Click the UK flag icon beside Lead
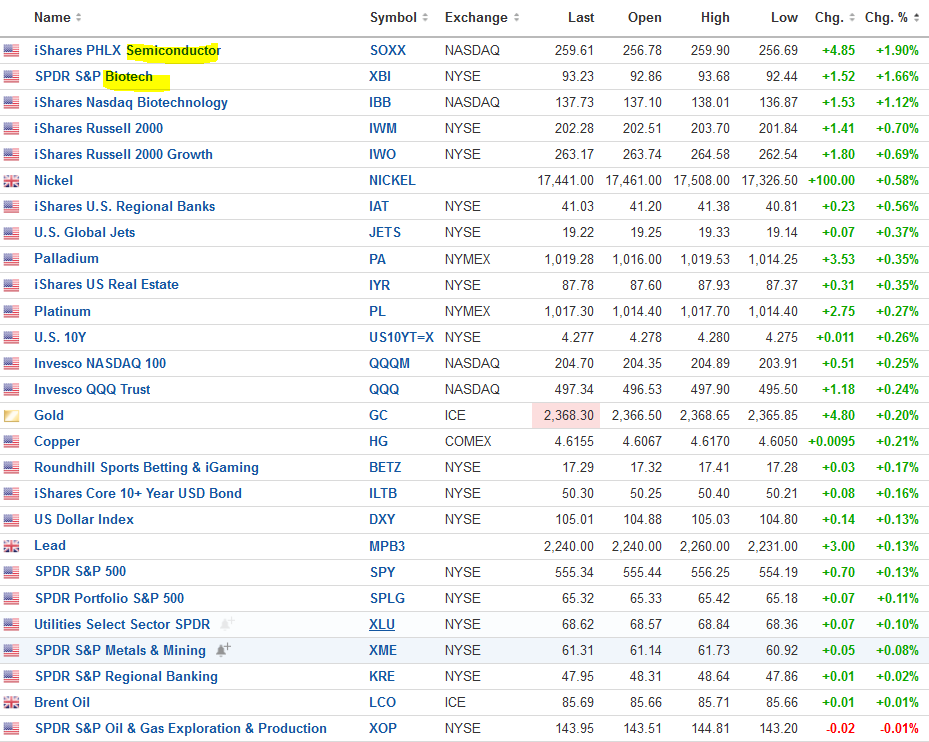The width and height of the screenshot is (929, 742). coord(11,546)
